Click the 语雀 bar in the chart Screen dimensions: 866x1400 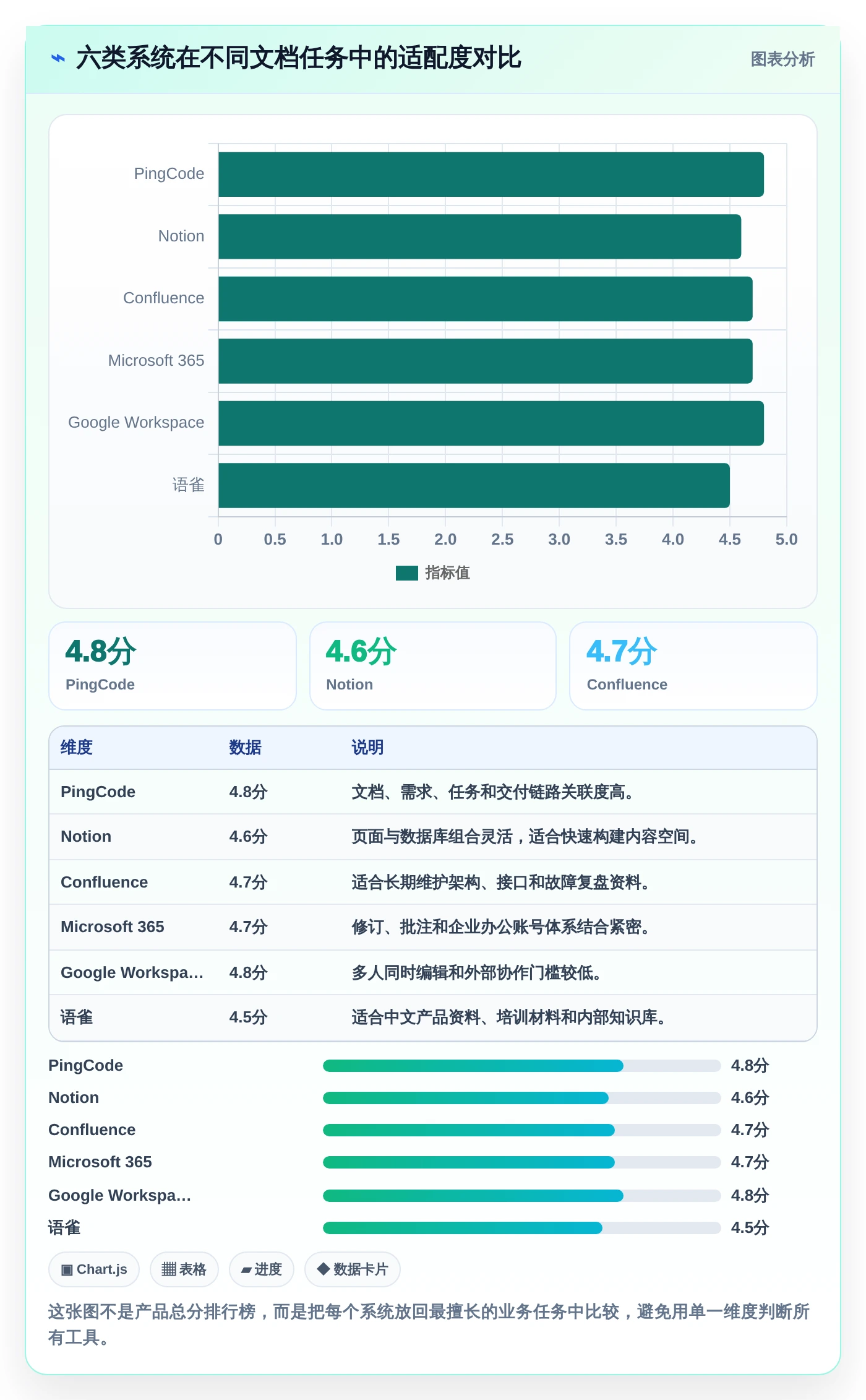tap(474, 485)
